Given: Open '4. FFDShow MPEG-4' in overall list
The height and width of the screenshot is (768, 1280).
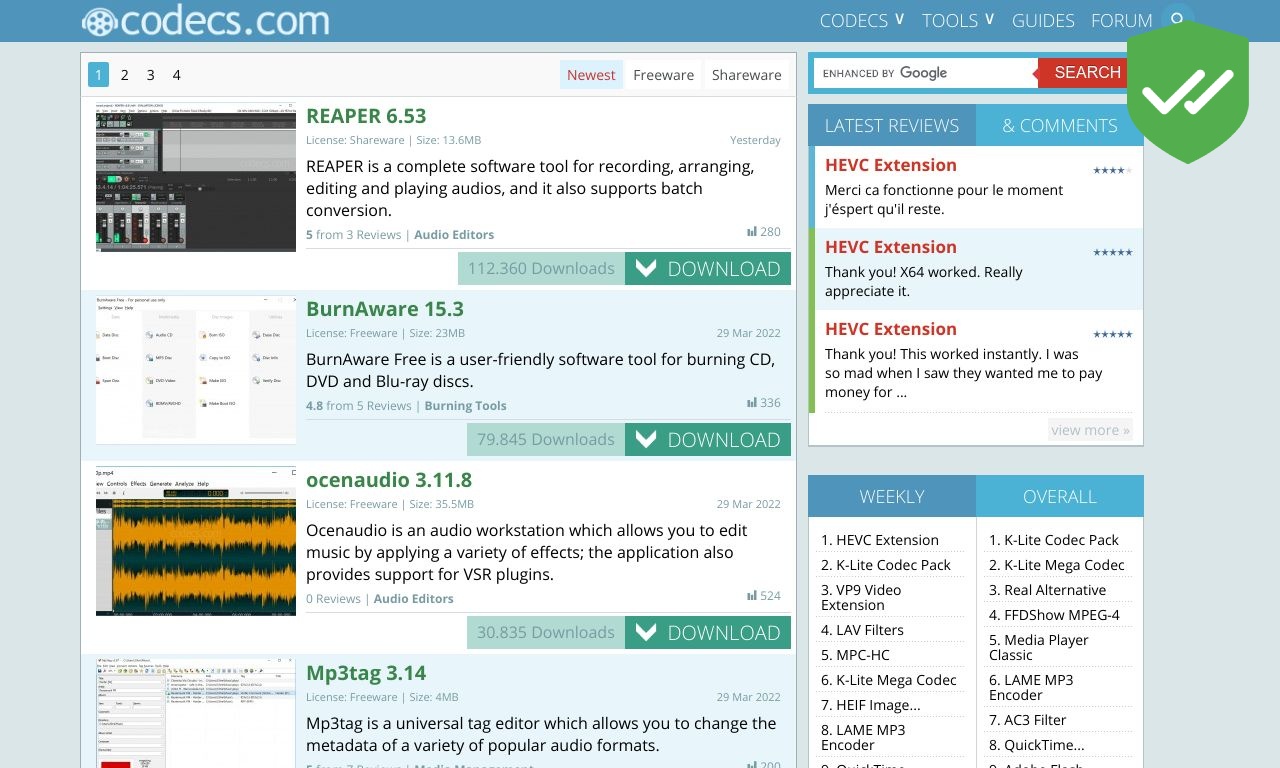Looking at the screenshot, I should (1054, 615).
